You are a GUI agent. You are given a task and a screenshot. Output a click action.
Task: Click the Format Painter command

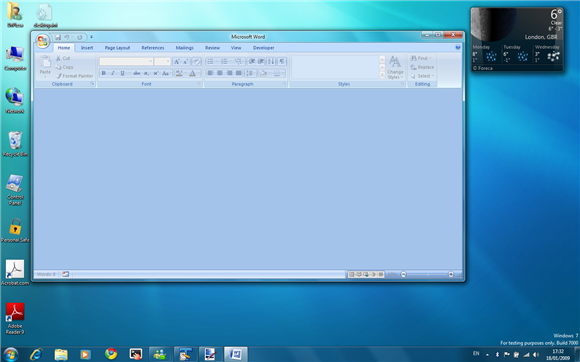(x=75, y=76)
